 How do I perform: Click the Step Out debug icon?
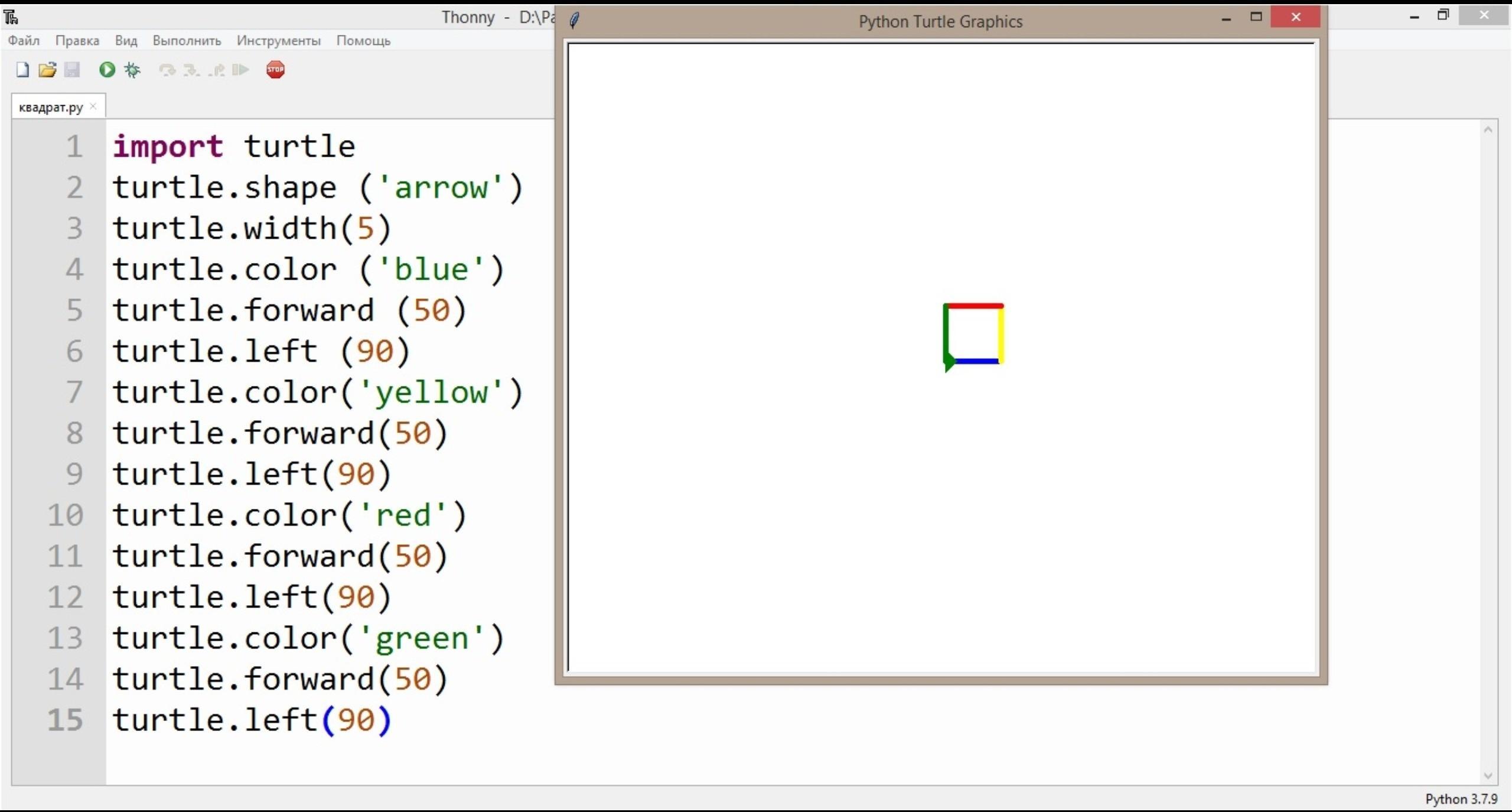[216, 70]
